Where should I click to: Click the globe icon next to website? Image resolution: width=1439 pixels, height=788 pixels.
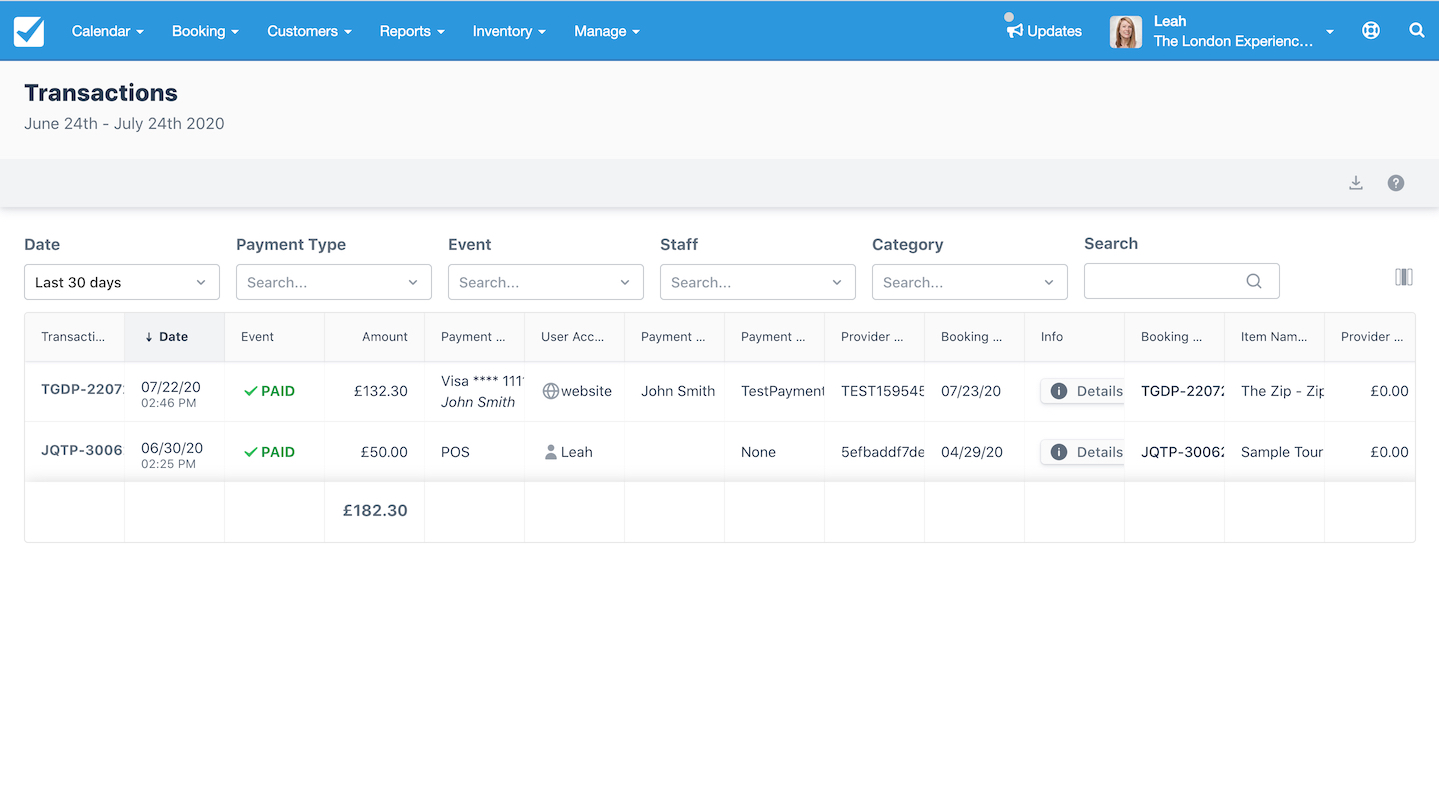click(550, 391)
